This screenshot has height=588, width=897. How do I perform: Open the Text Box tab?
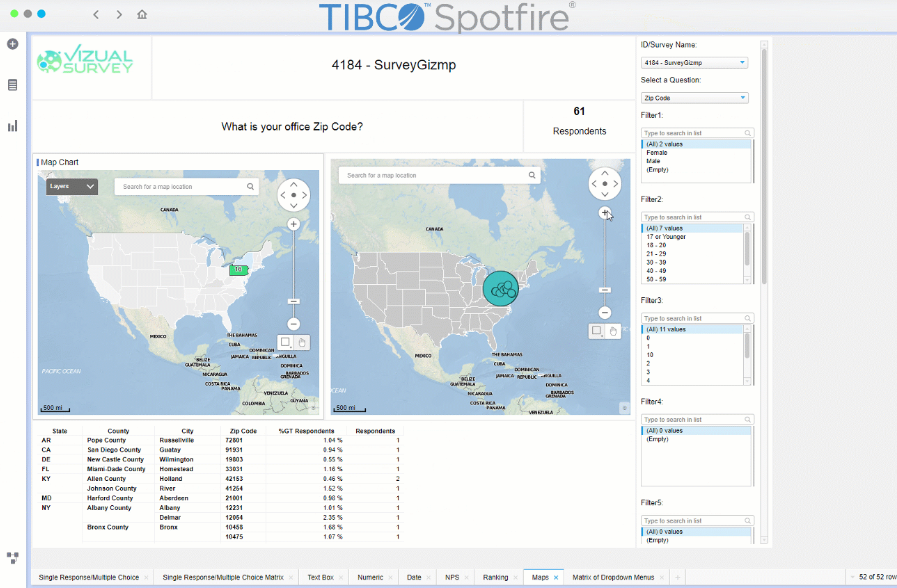[320, 577]
